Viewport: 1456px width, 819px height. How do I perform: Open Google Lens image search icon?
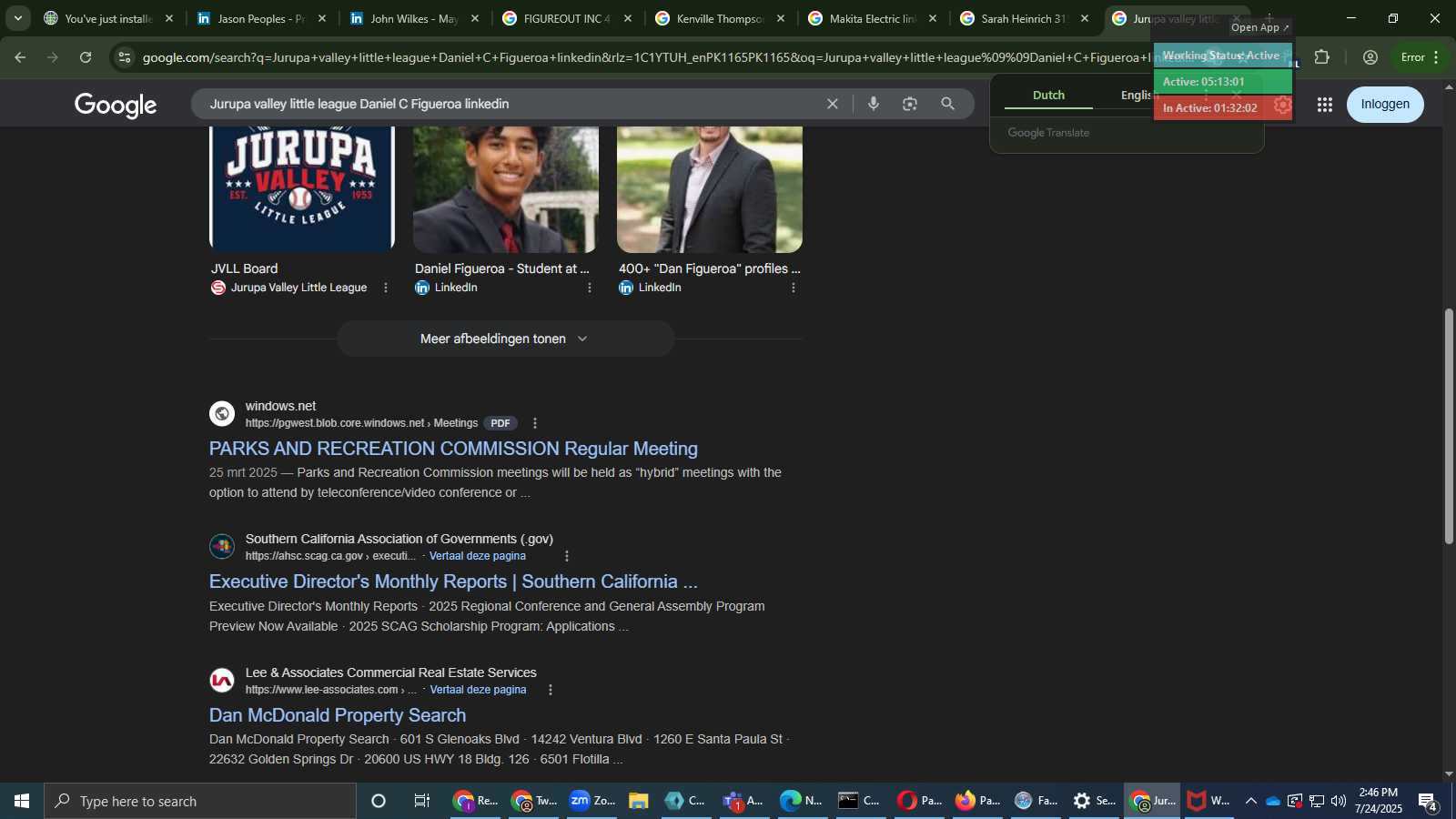(x=910, y=104)
